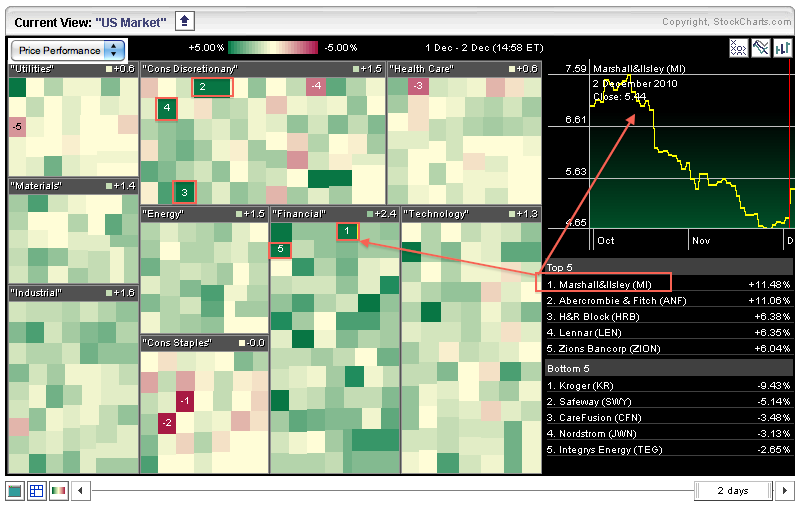Select Lennar (LEN) in Top 5
800x505 pixels.
tap(668, 333)
